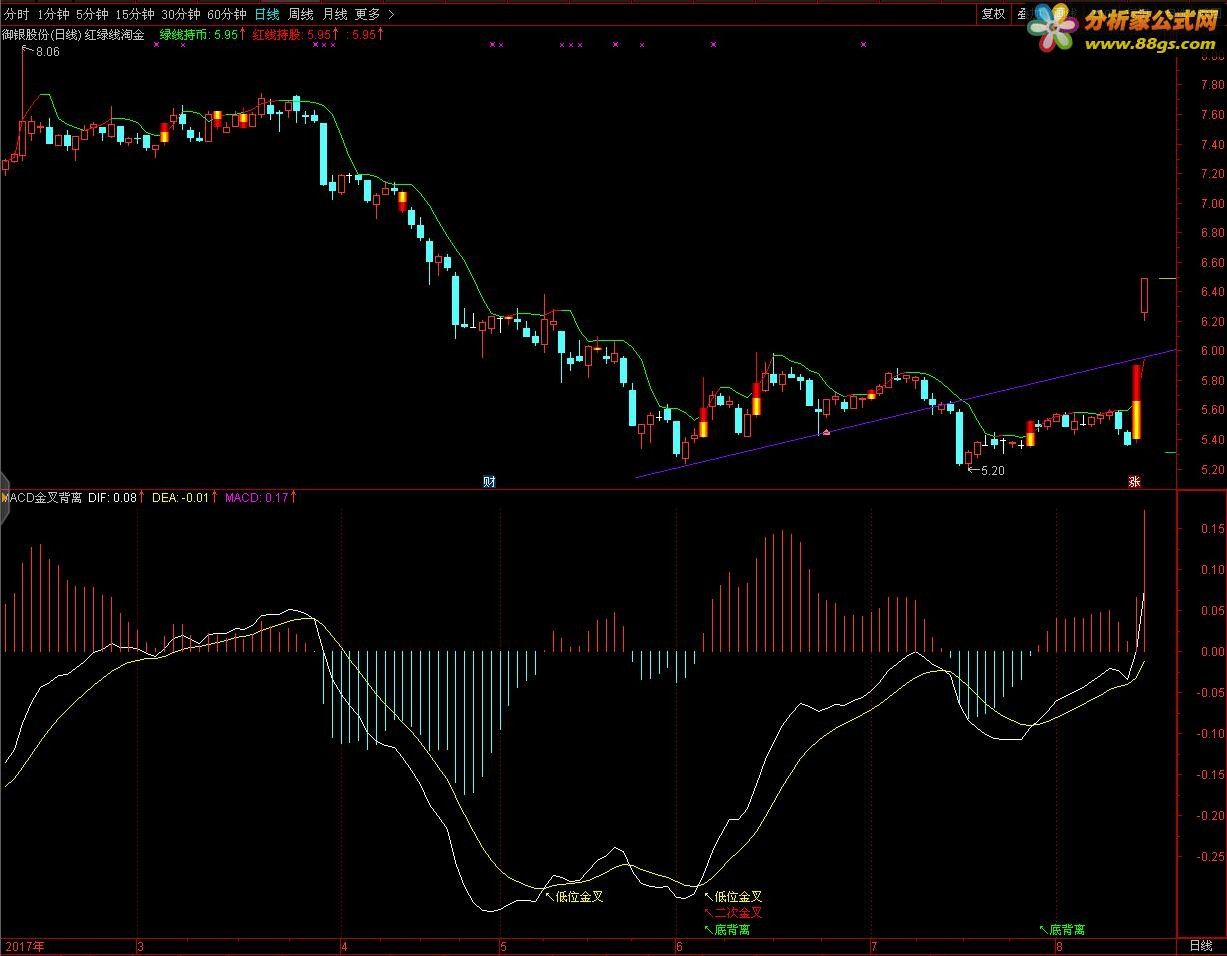Select the 60分钟 period tab
Image resolution: width=1227 pixels, height=956 pixels.
point(226,14)
